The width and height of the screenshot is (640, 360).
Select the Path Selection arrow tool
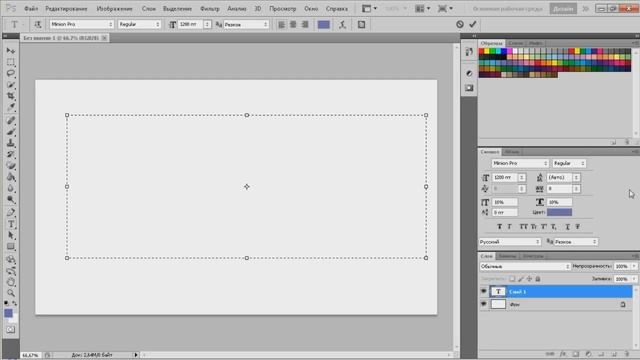[x=11, y=236]
